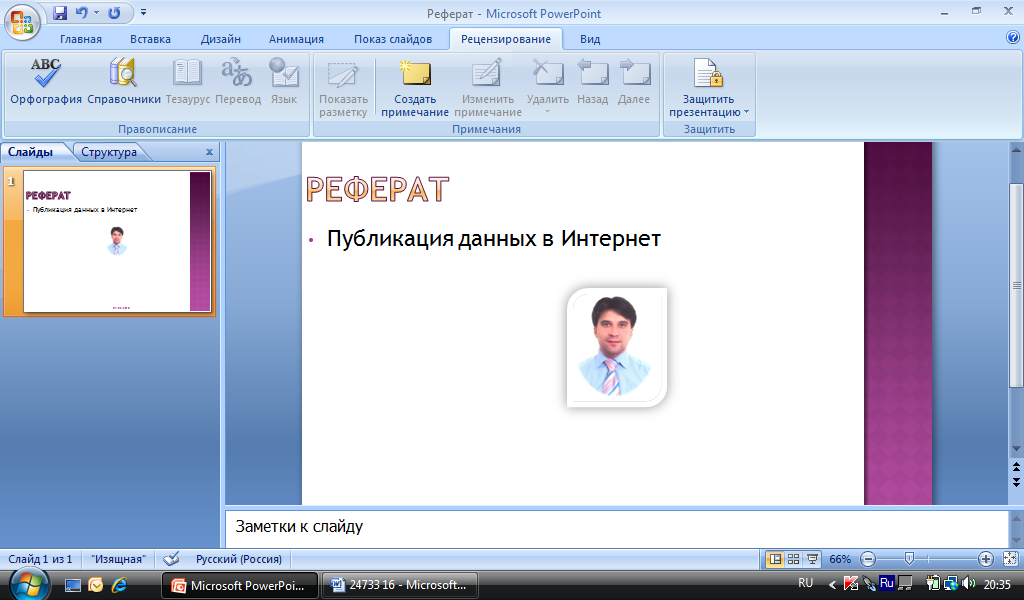Click Слайд 1 из 1 status text

pos(40,560)
